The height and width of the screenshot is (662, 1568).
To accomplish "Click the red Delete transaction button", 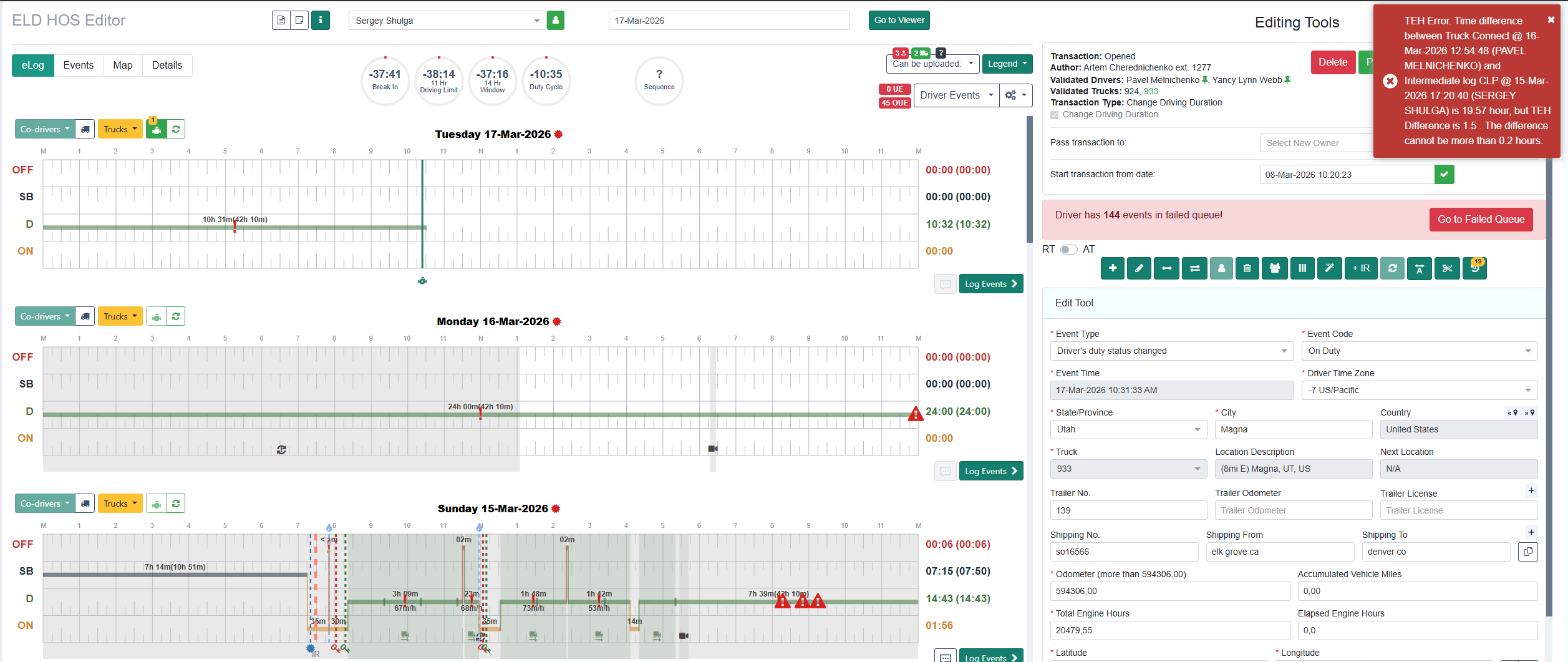I will [x=1333, y=62].
